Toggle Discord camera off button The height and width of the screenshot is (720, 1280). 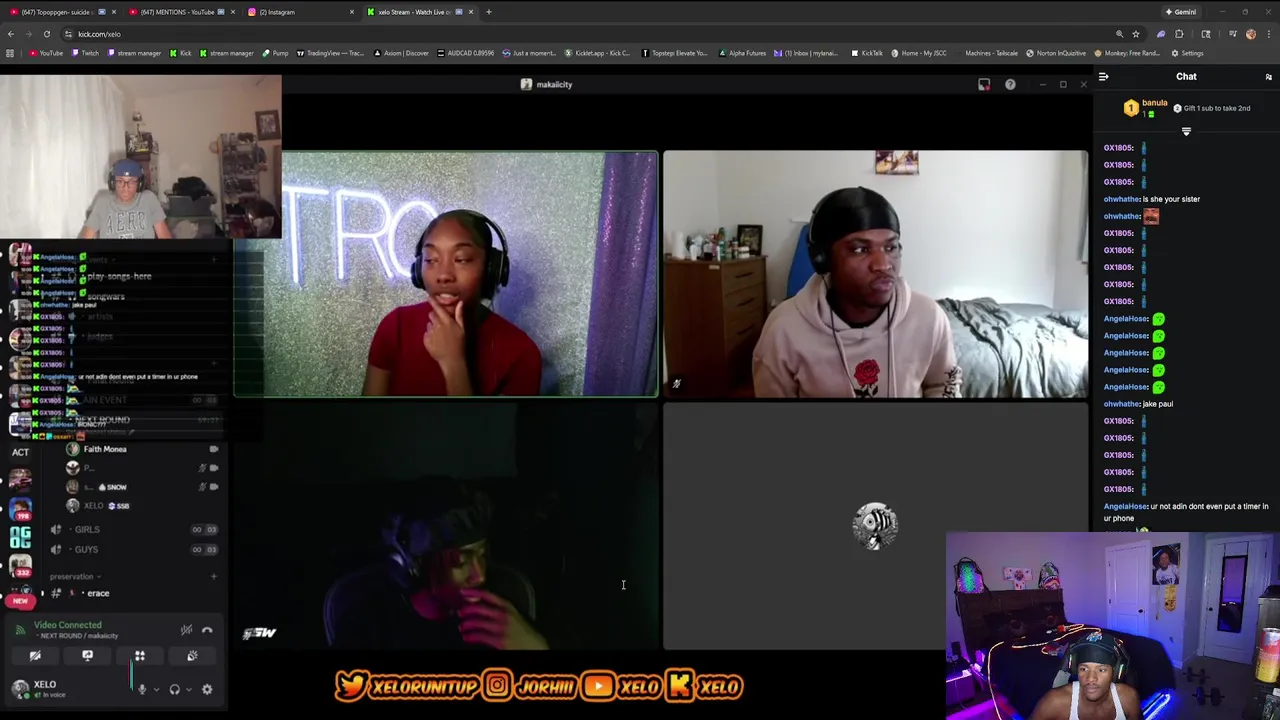(x=35, y=656)
